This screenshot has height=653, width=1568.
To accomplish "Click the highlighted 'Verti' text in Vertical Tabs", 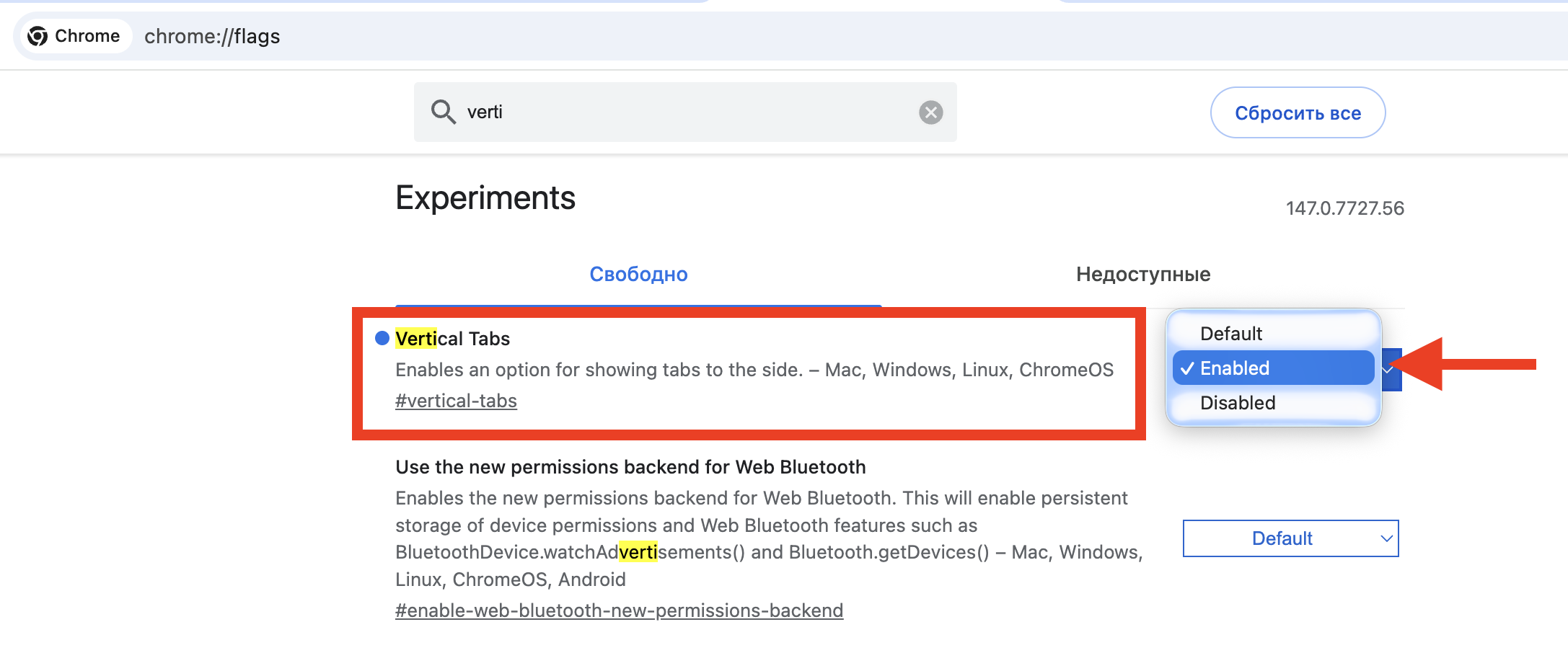I will pos(415,338).
